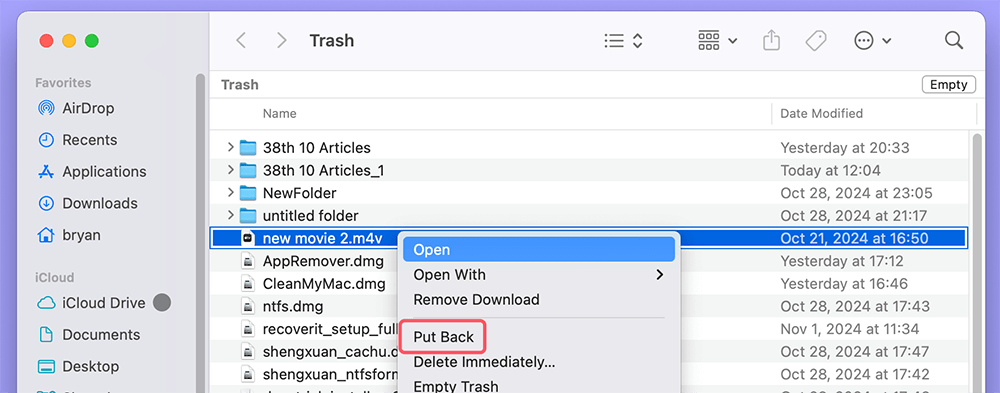
Task: Go back with the left chevron button
Action: click(x=240, y=41)
